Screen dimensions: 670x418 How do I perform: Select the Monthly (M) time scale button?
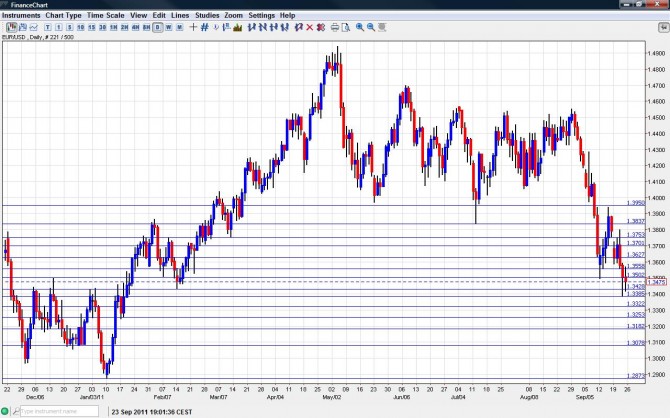click(179, 27)
